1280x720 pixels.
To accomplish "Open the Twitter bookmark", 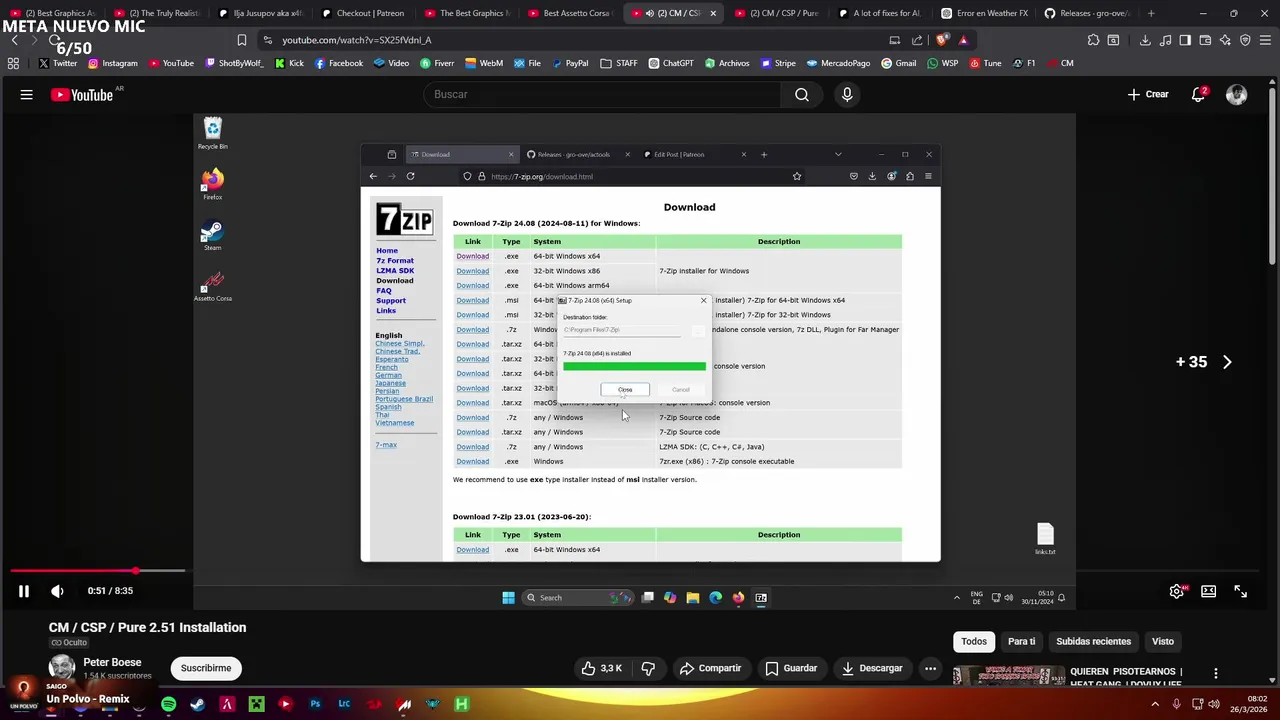I will point(57,63).
